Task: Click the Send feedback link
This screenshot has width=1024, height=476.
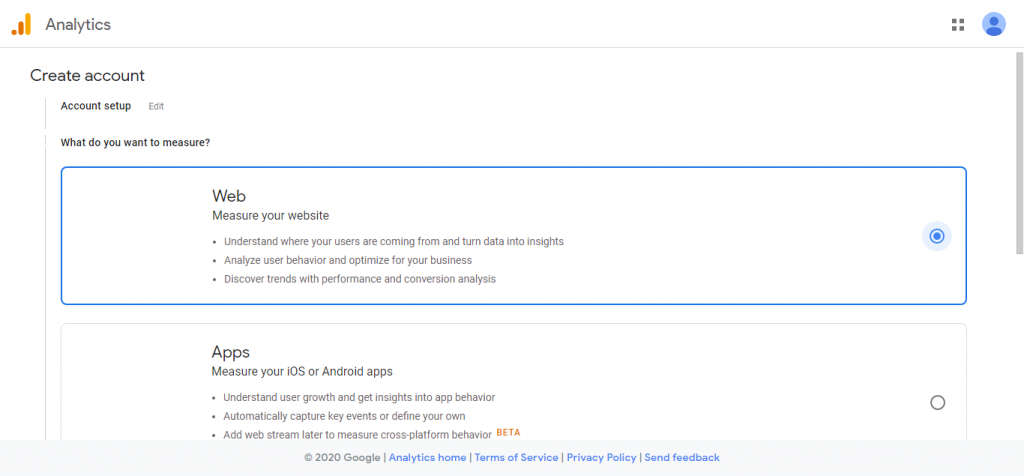Action: [x=682, y=458]
